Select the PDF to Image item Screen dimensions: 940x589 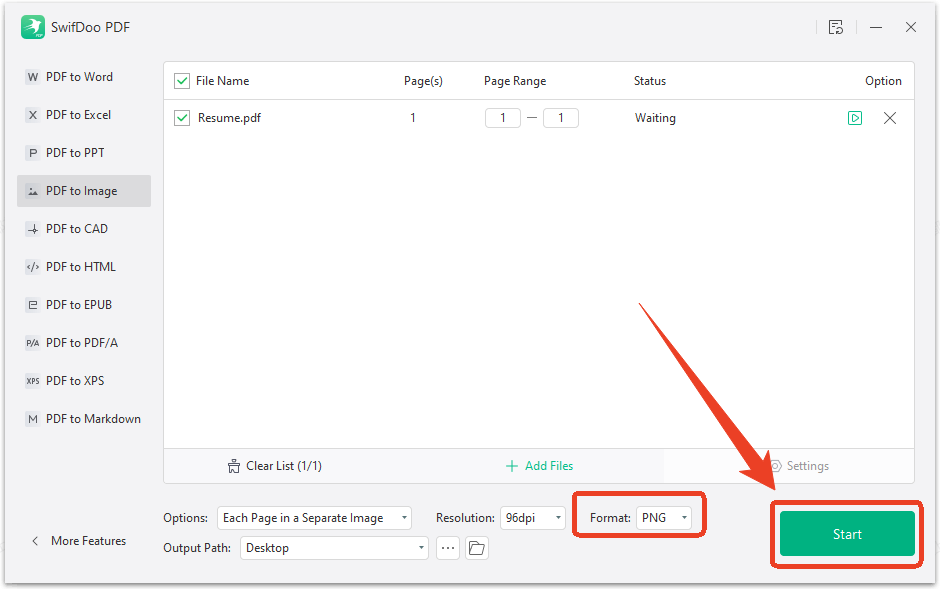(x=84, y=191)
